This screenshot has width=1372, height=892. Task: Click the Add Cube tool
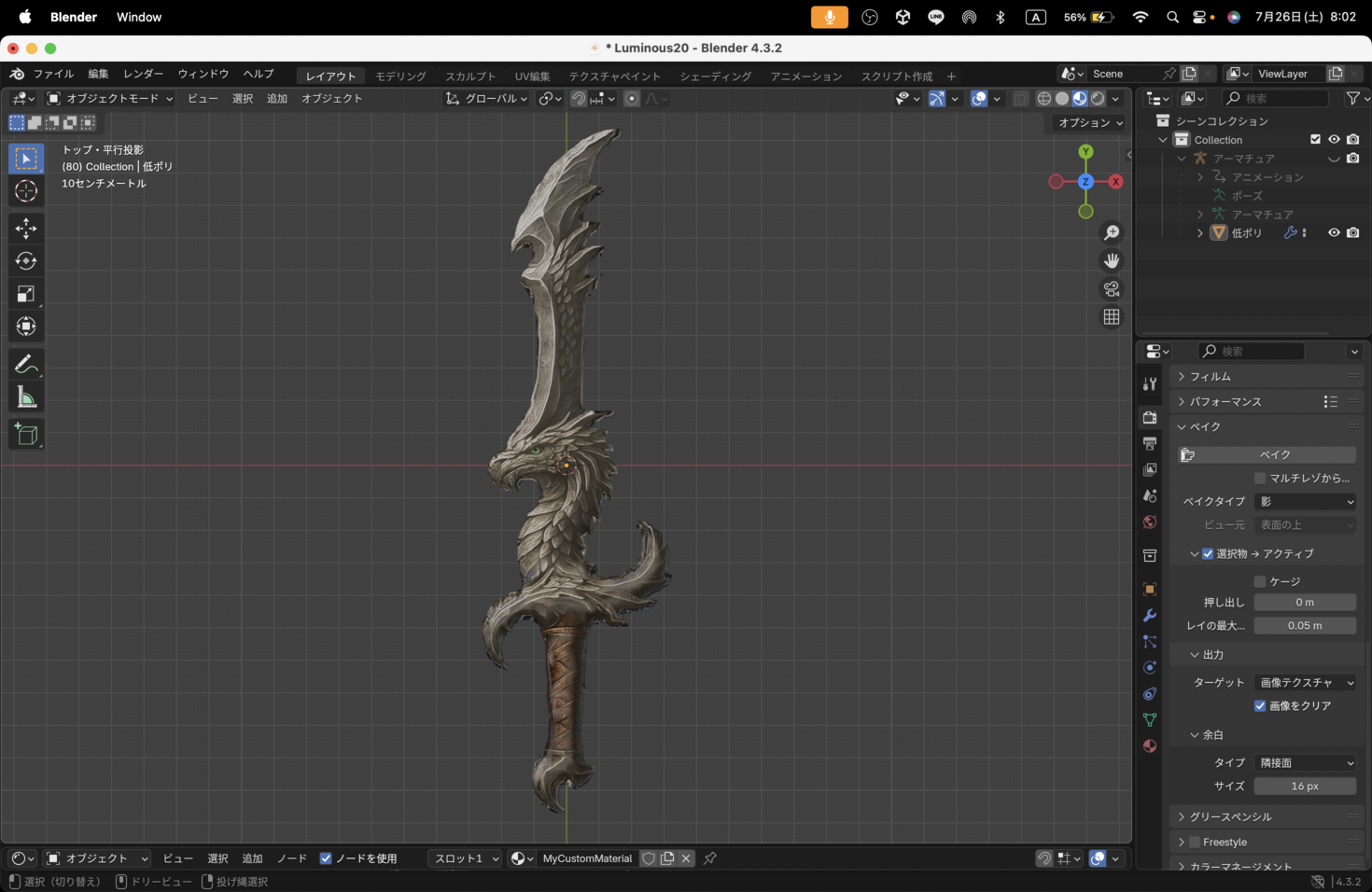[26, 434]
